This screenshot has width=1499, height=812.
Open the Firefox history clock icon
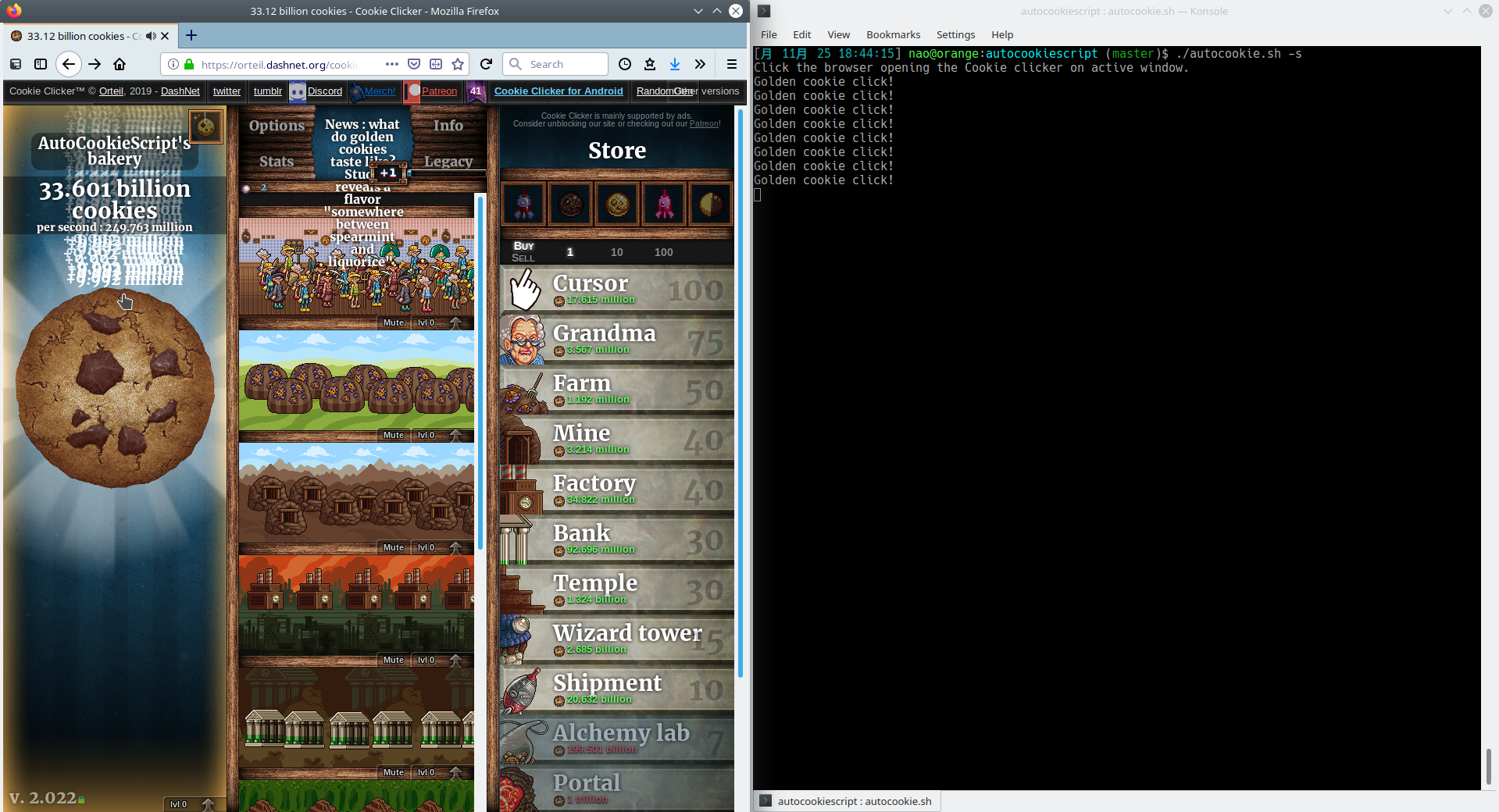(625, 64)
